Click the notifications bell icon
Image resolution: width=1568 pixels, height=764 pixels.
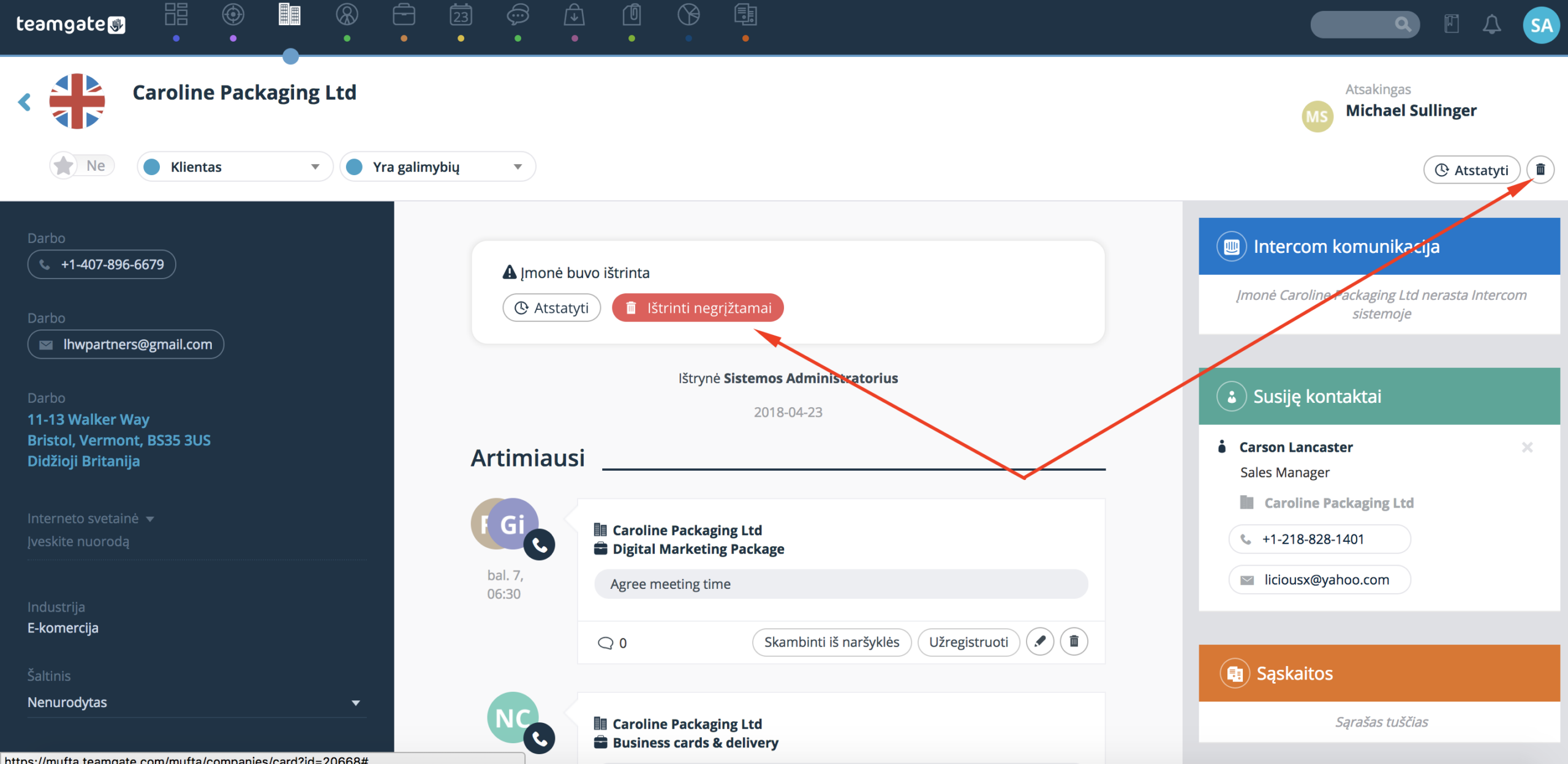(1491, 24)
